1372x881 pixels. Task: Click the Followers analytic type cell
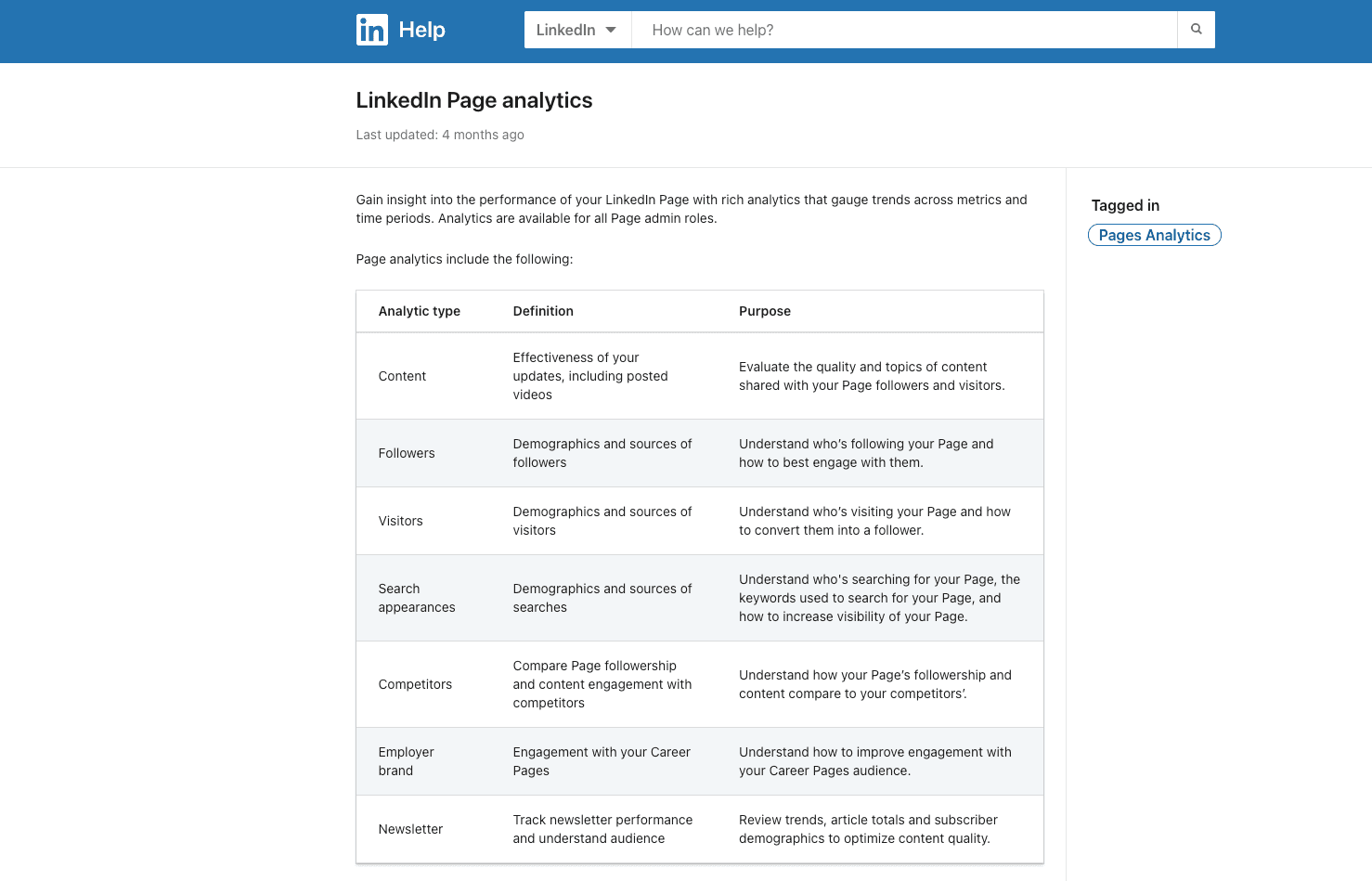407,453
